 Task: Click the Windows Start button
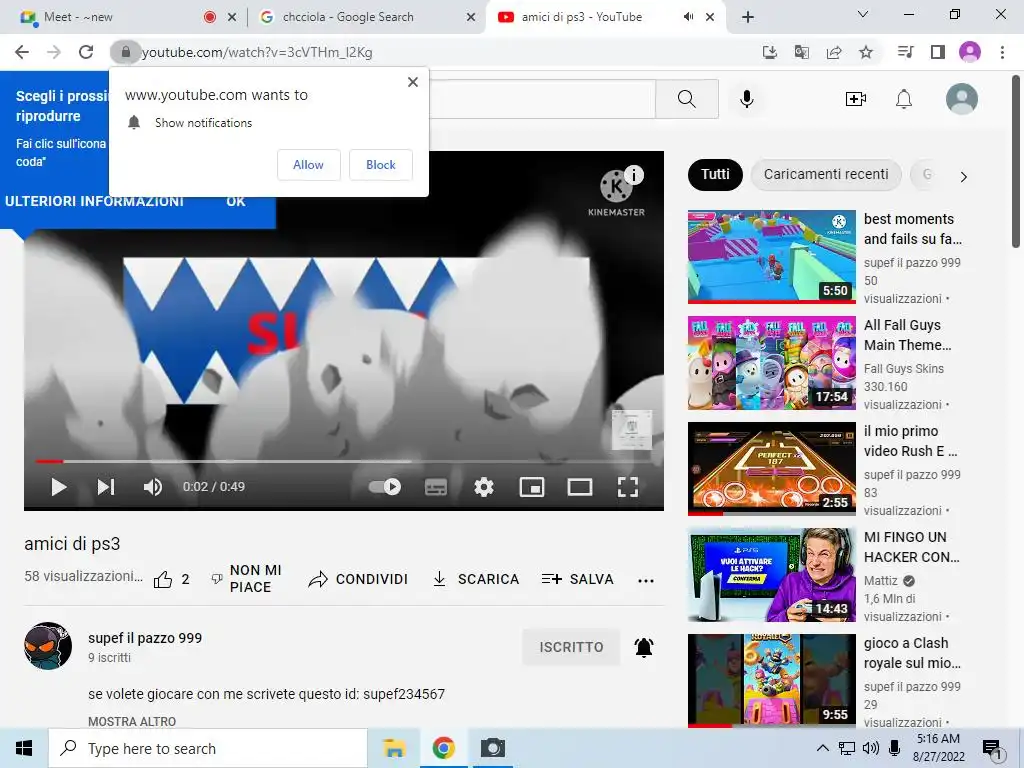click(24, 748)
